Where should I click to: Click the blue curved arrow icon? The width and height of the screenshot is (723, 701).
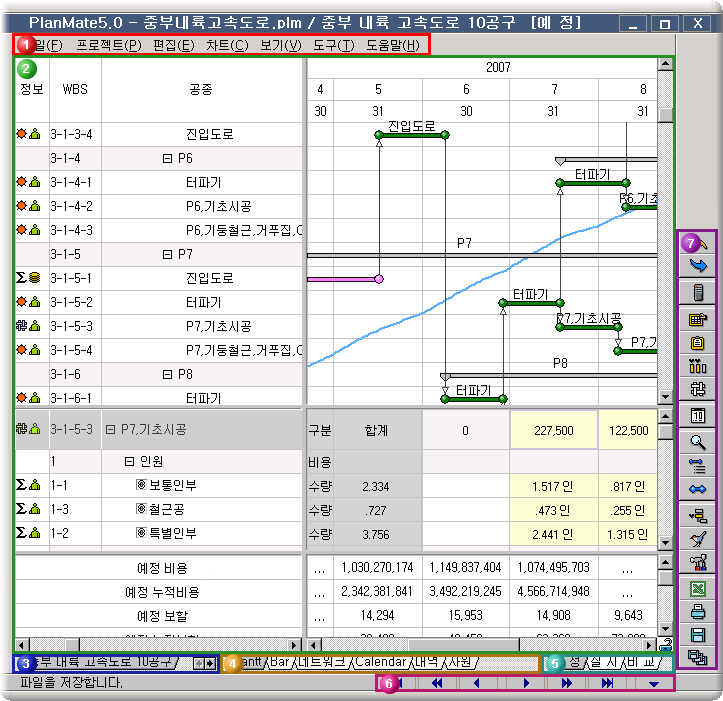698,266
